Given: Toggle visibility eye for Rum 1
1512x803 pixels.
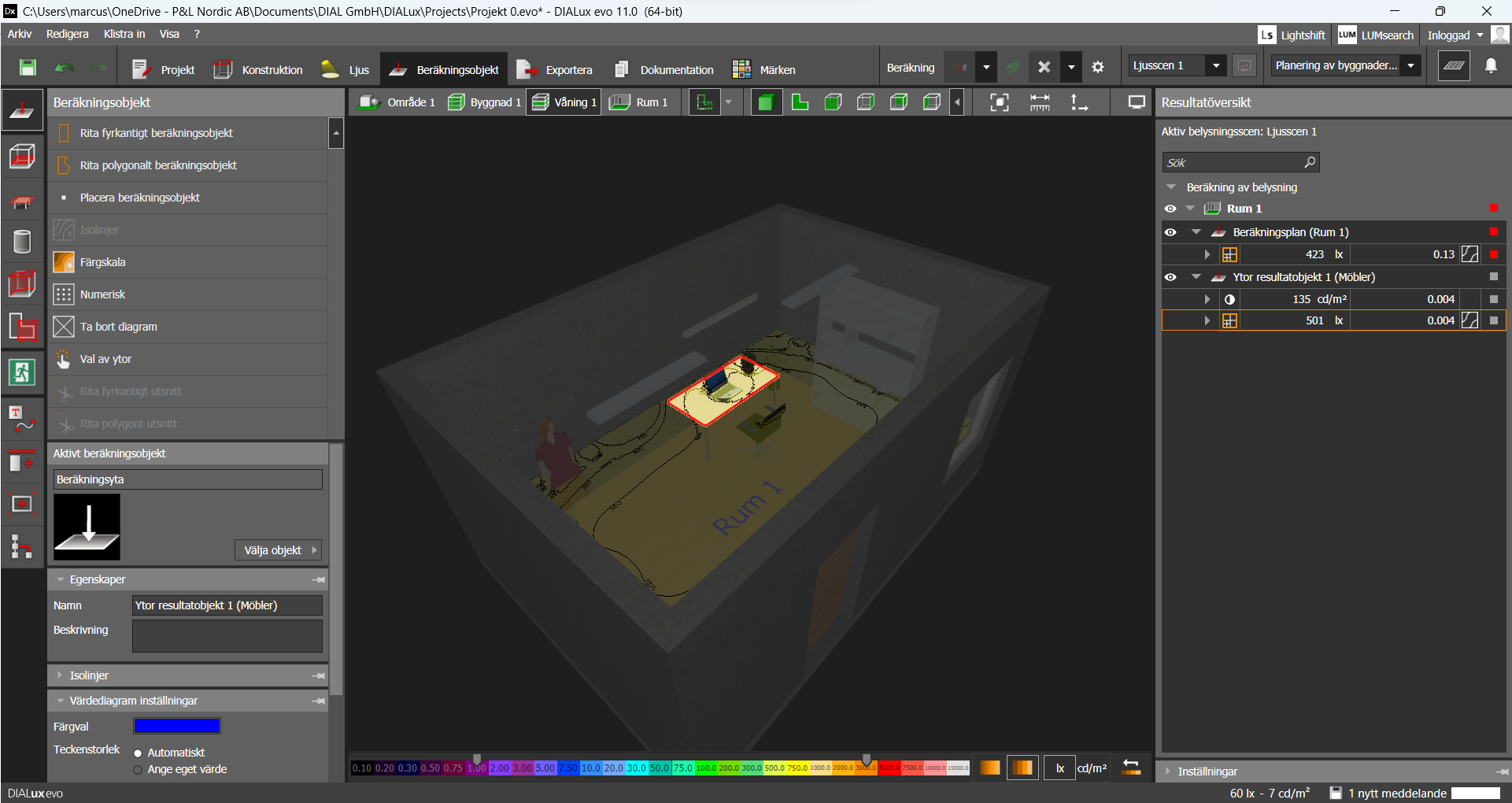Looking at the screenshot, I should click(x=1170, y=209).
